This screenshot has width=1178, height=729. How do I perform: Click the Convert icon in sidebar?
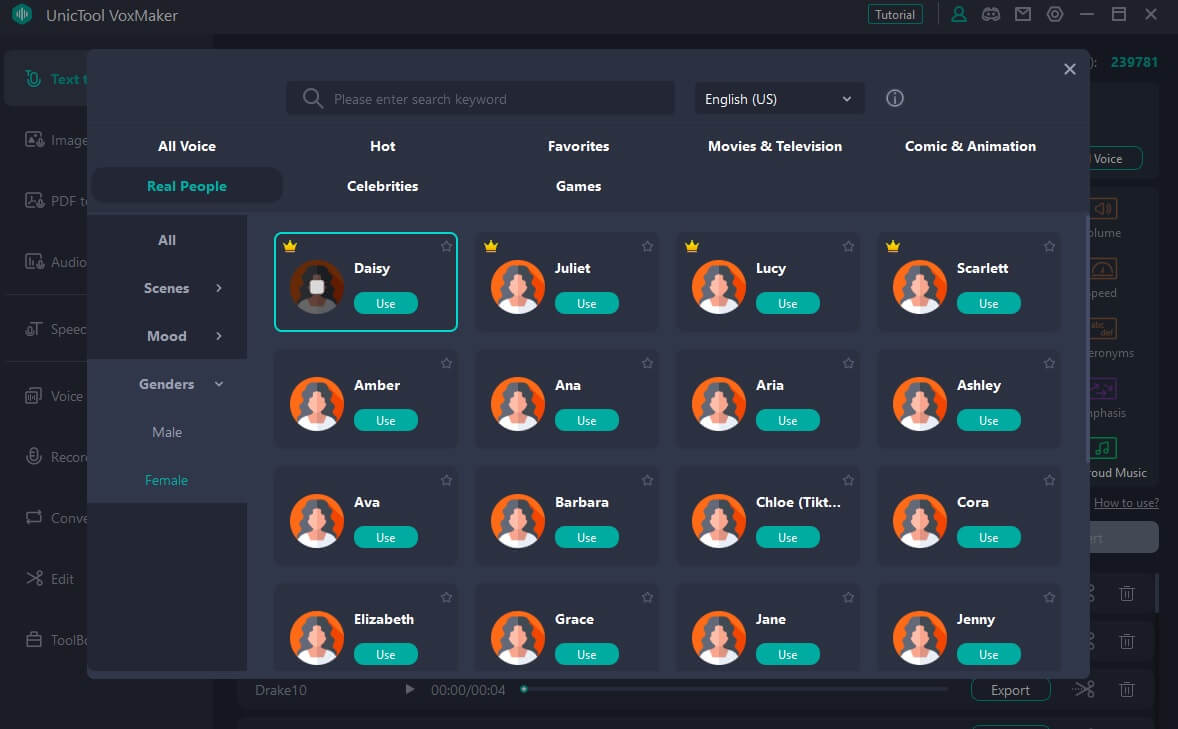(x=35, y=517)
